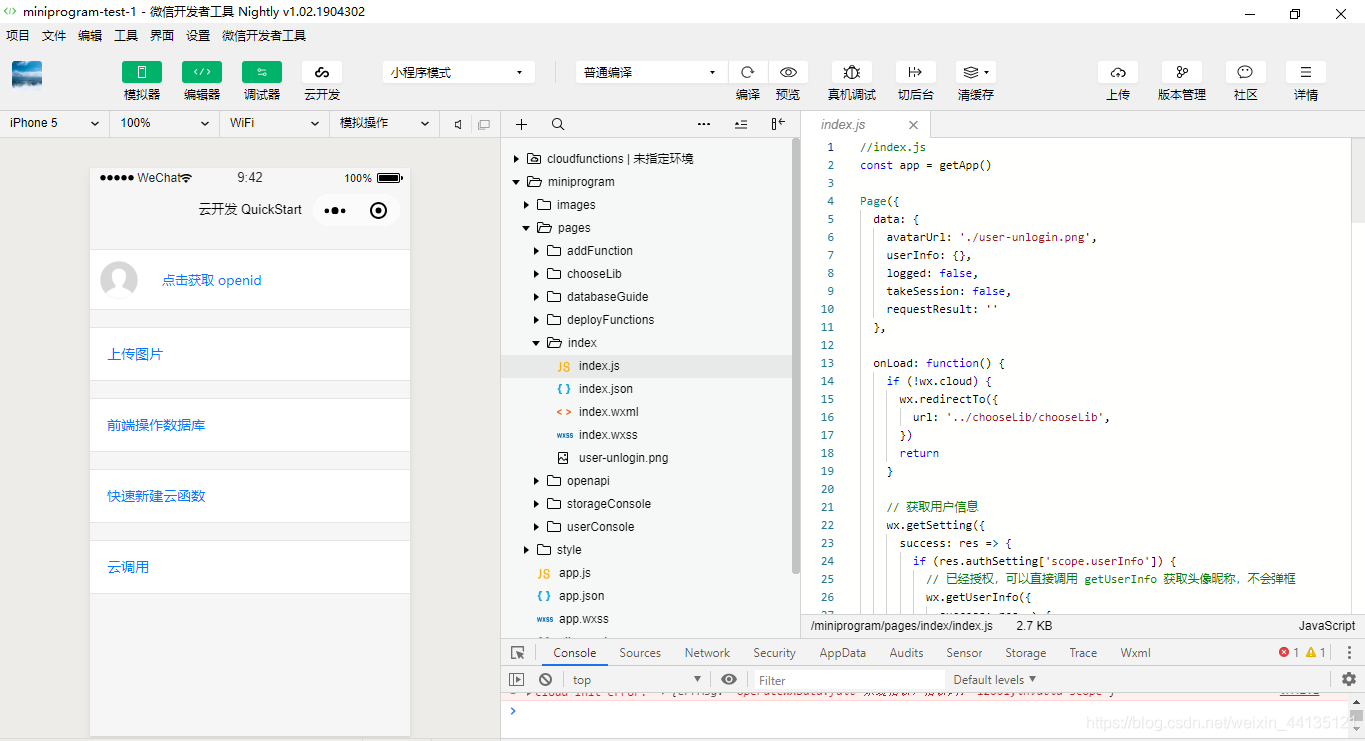Viewport: 1365px width, 741px height.
Task: Switch to the AppData devtools tab
Action: (842, 653)
